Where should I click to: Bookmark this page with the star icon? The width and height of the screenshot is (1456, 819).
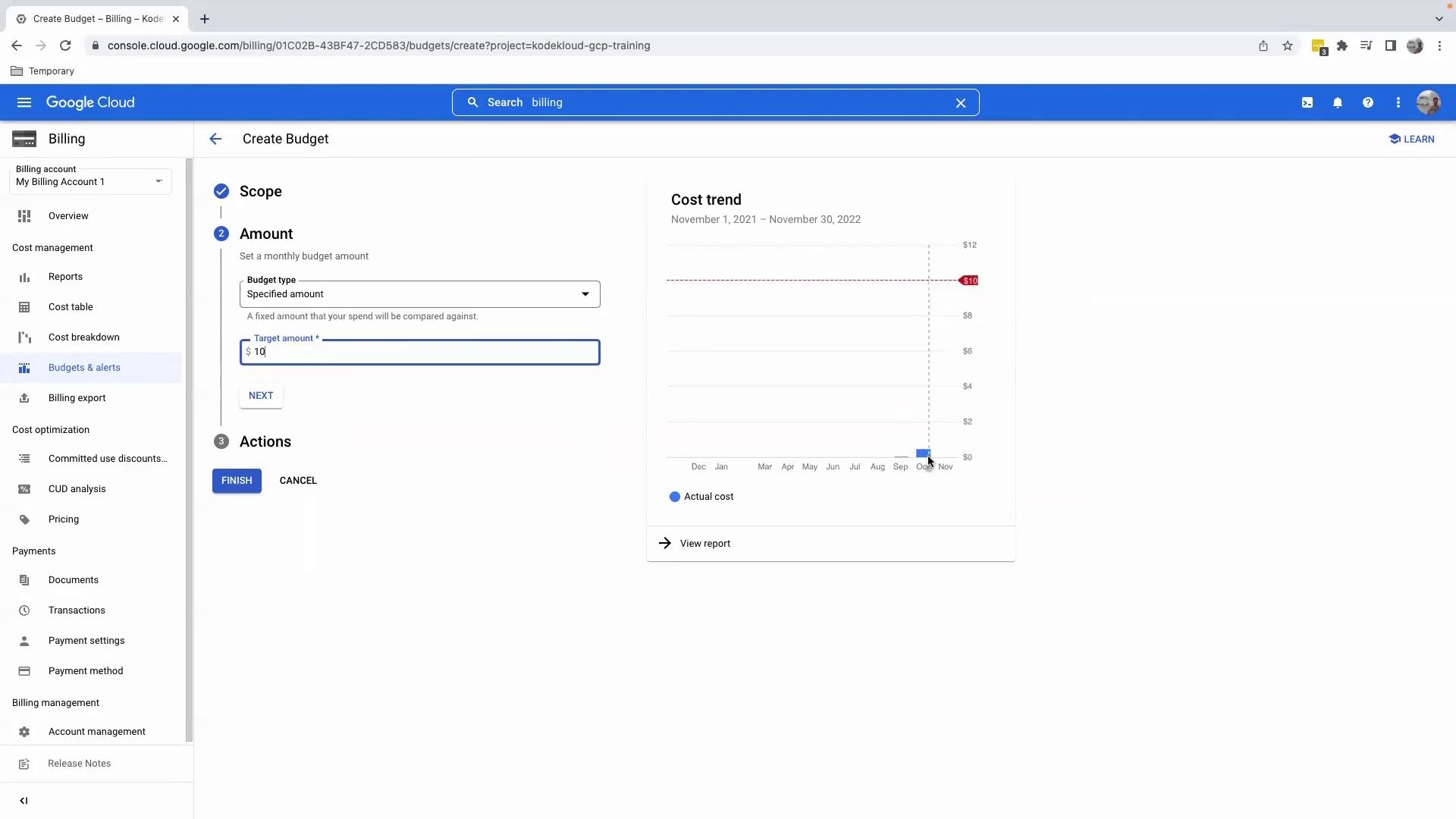(1288, 45)
